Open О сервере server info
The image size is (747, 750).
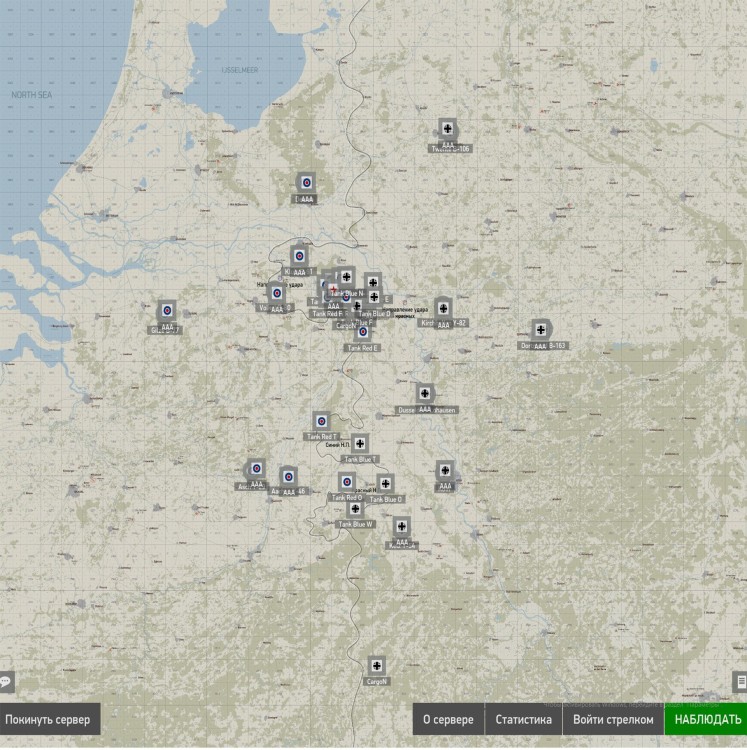448,719
